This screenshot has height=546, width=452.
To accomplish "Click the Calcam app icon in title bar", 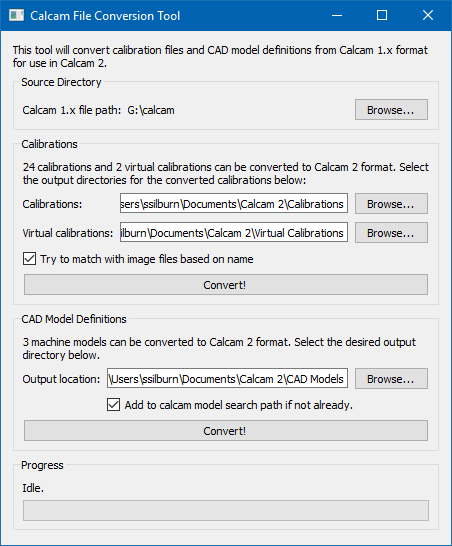I will [16, 16].
